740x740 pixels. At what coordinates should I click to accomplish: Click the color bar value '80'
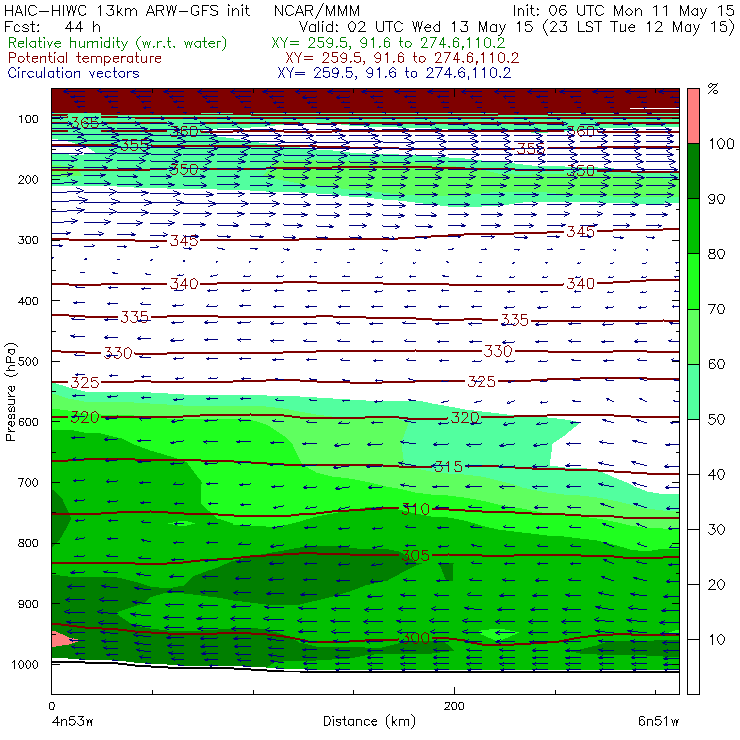click(x=716, y=254)
